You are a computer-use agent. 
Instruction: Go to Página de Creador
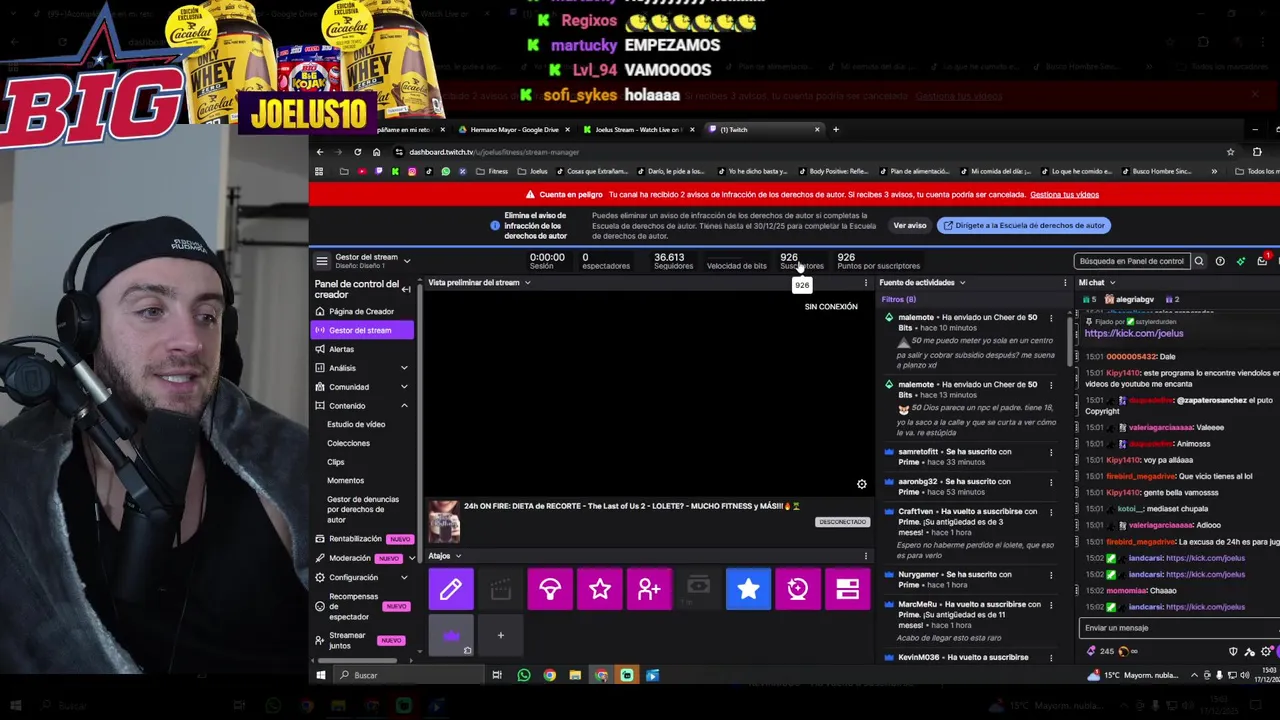click(x=361, y=312)
